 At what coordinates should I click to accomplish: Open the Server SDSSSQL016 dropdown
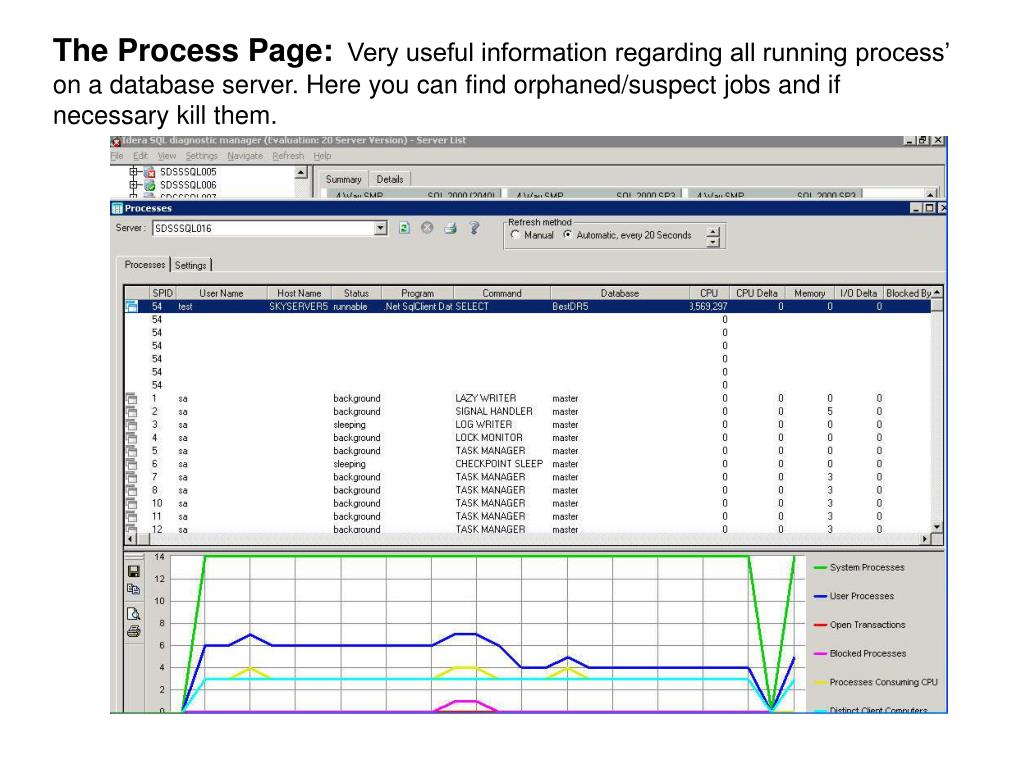tap(381, 228)
